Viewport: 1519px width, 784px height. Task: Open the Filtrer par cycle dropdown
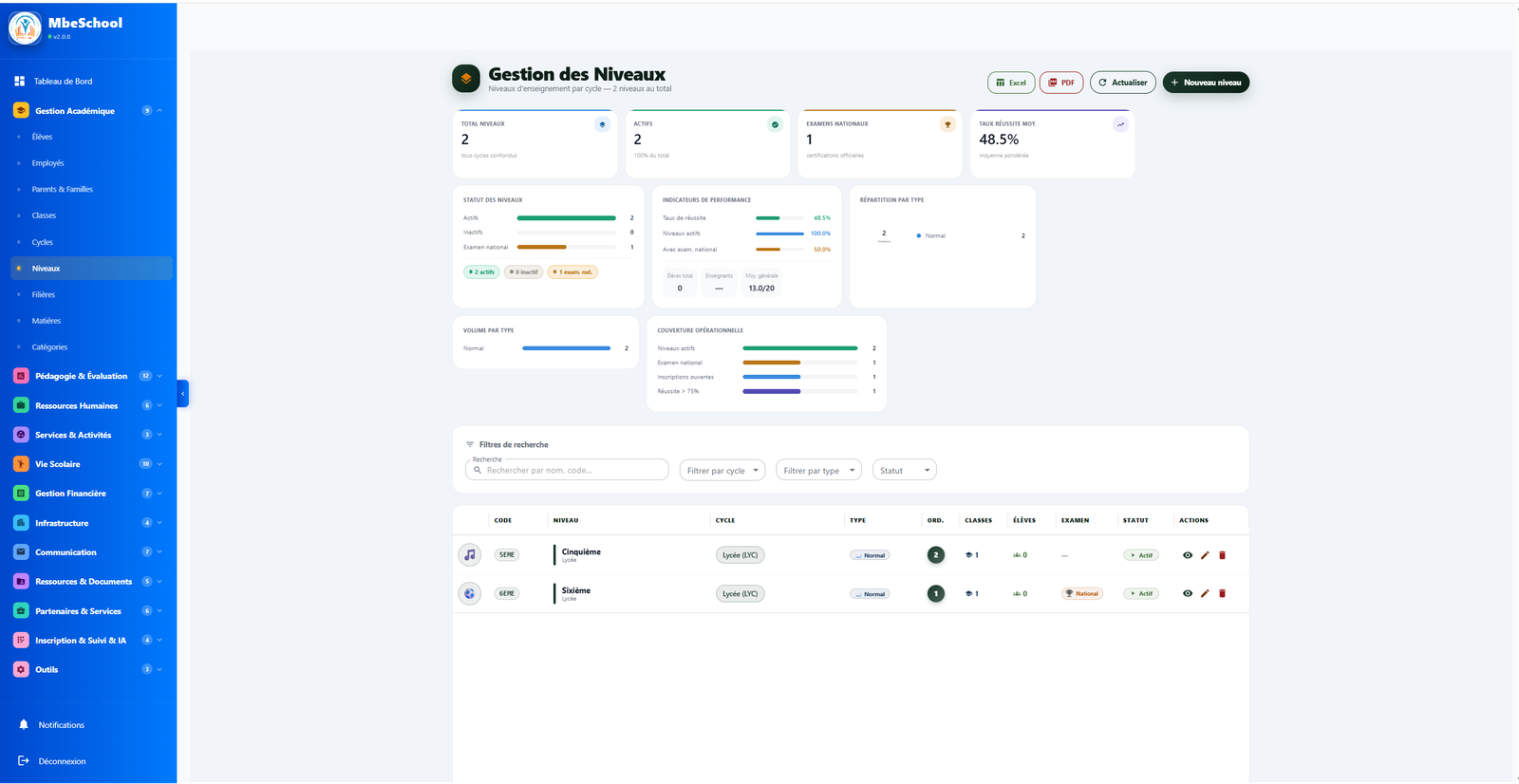(x=722, y=471)
